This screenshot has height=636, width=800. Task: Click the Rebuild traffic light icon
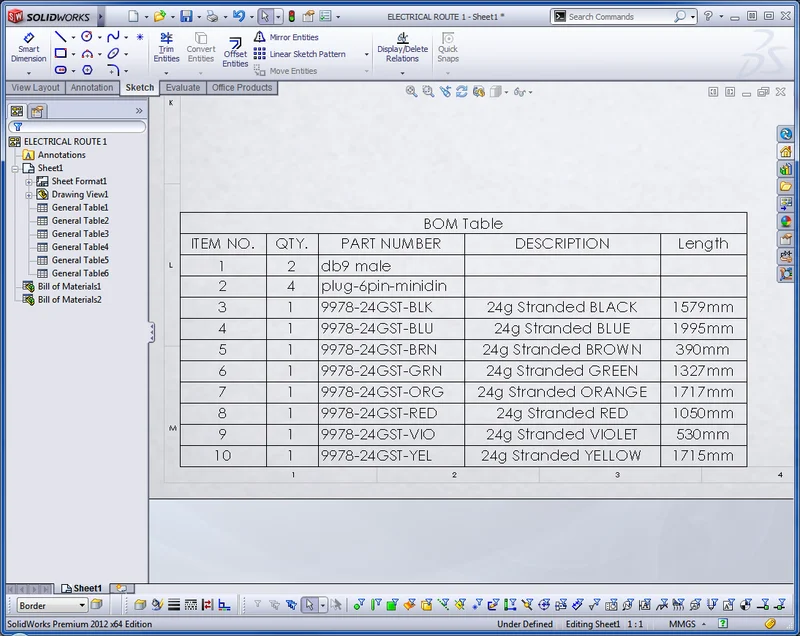[291, 16]
